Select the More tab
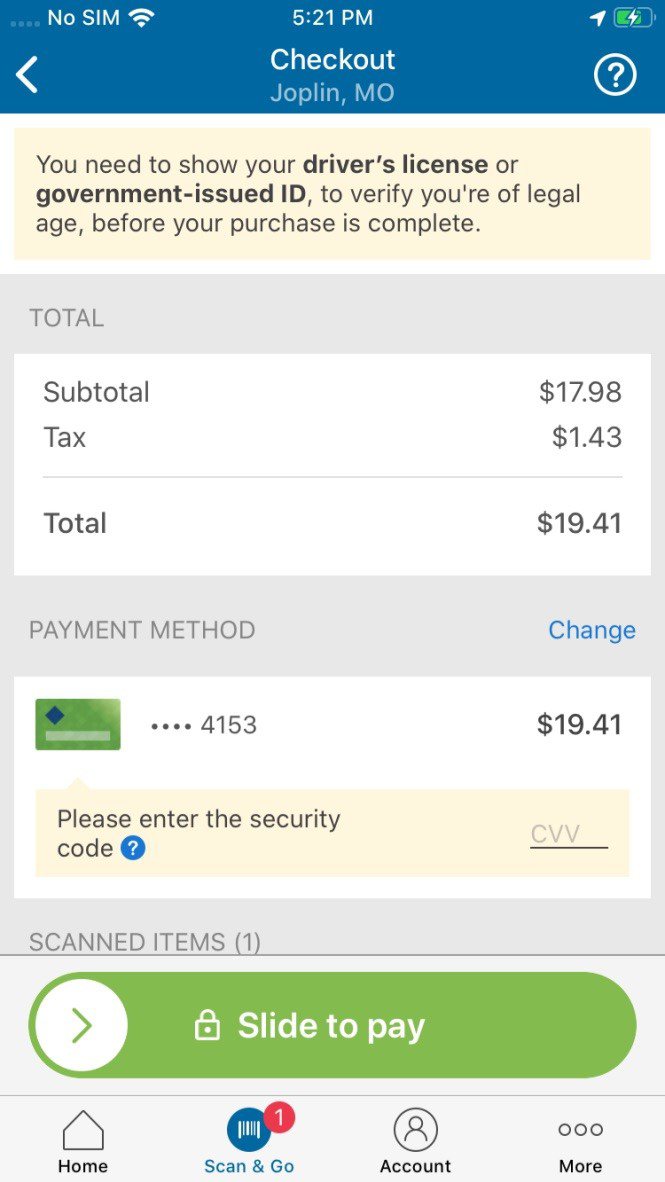Viewport: 665px width, 1182px height. pyautogui.click(x=579, y=1140)
